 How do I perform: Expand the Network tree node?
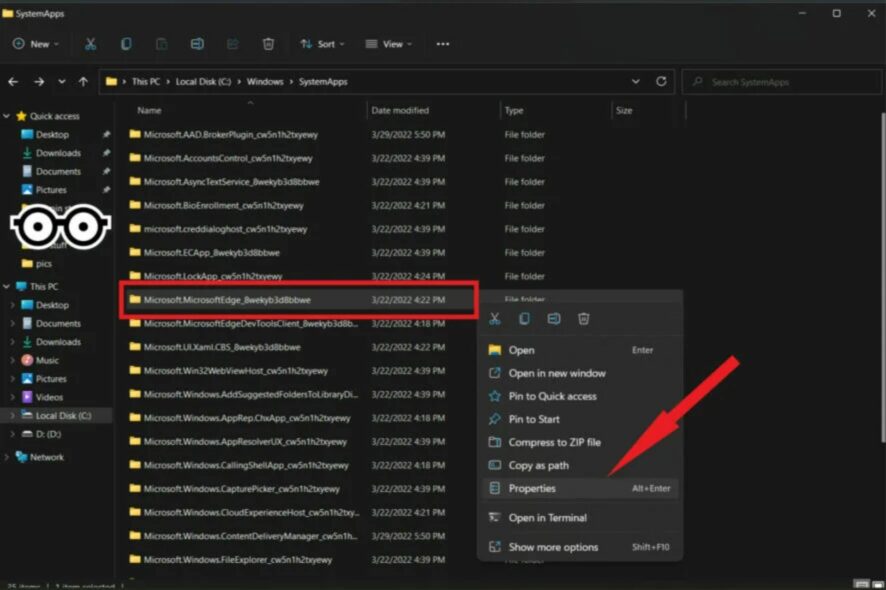click(x=6, y=457)
